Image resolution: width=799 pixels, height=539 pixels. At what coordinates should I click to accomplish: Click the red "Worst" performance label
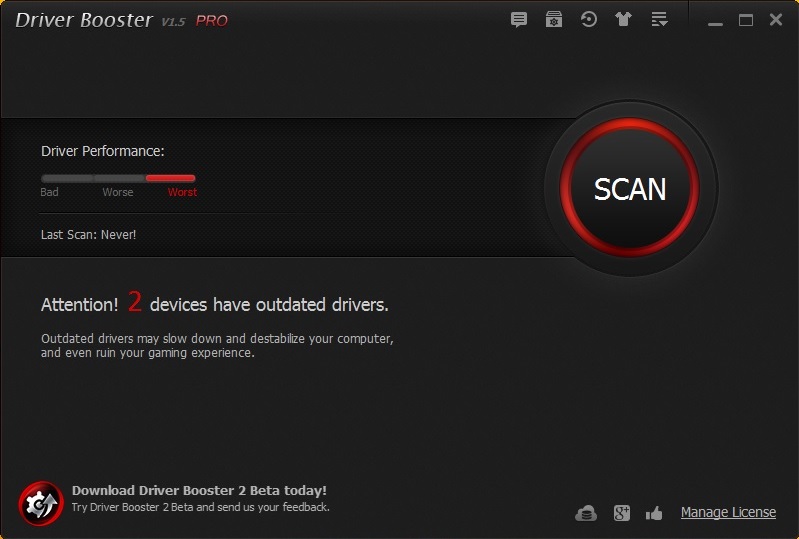coord(182,192)
